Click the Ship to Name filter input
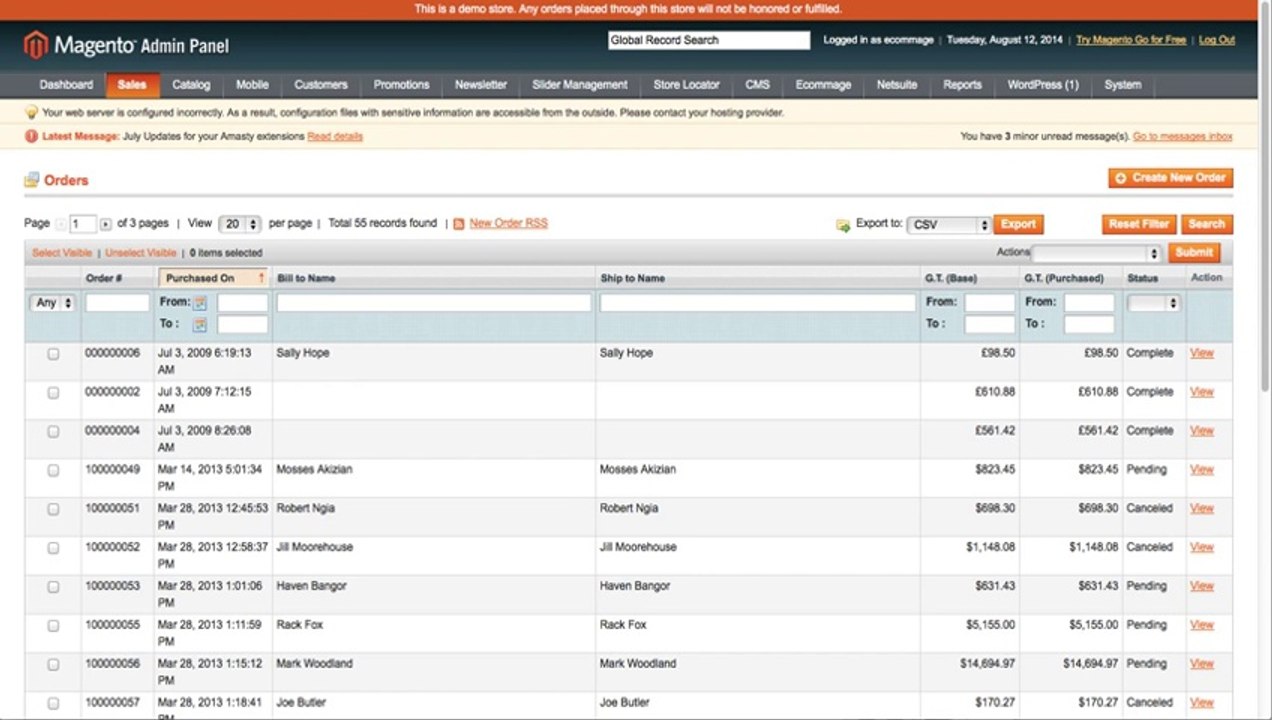1272x720 pixels. (x=758, y=302)
